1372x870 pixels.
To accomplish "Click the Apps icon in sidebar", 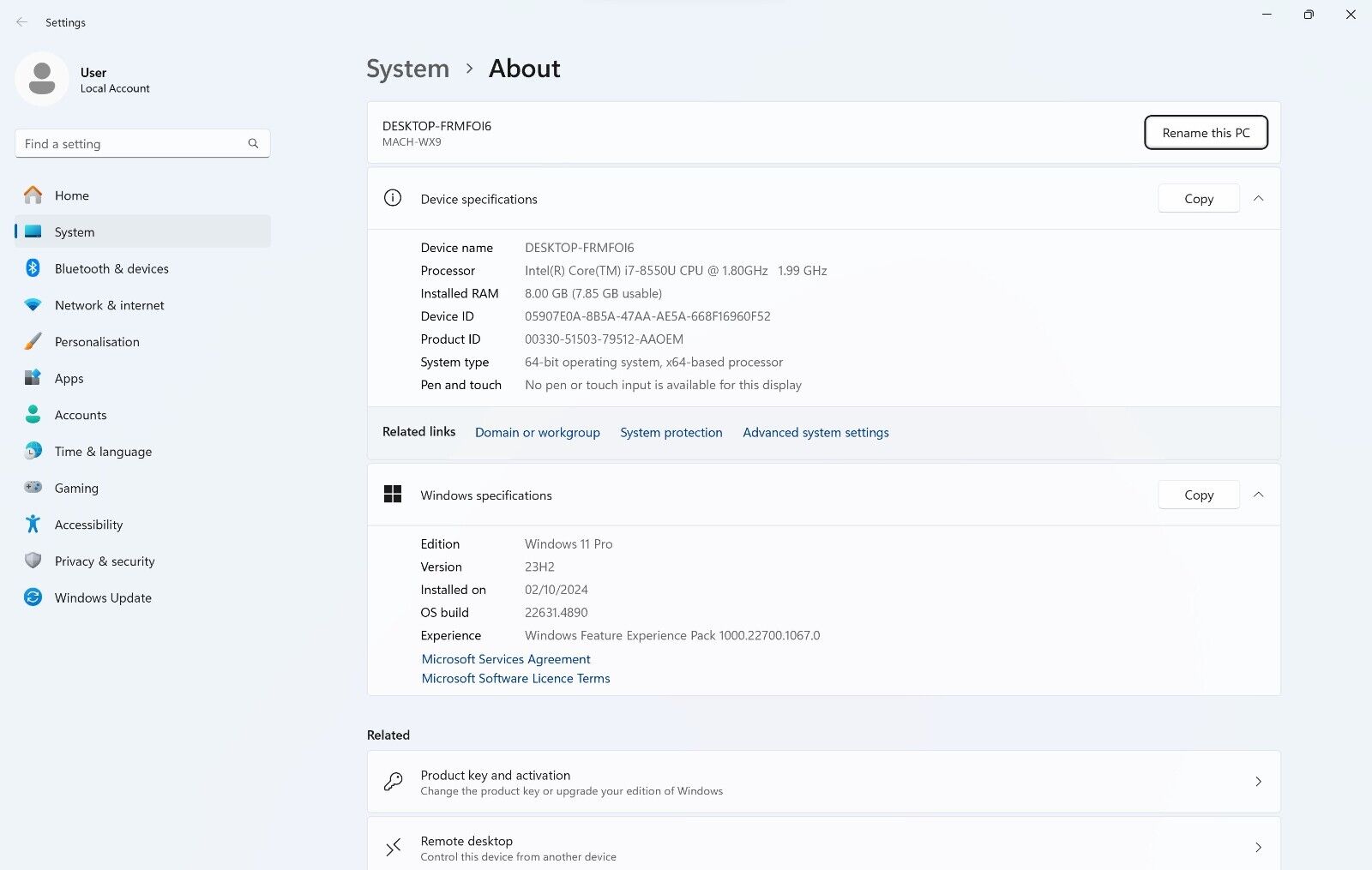I will click(x=33, y=378).
